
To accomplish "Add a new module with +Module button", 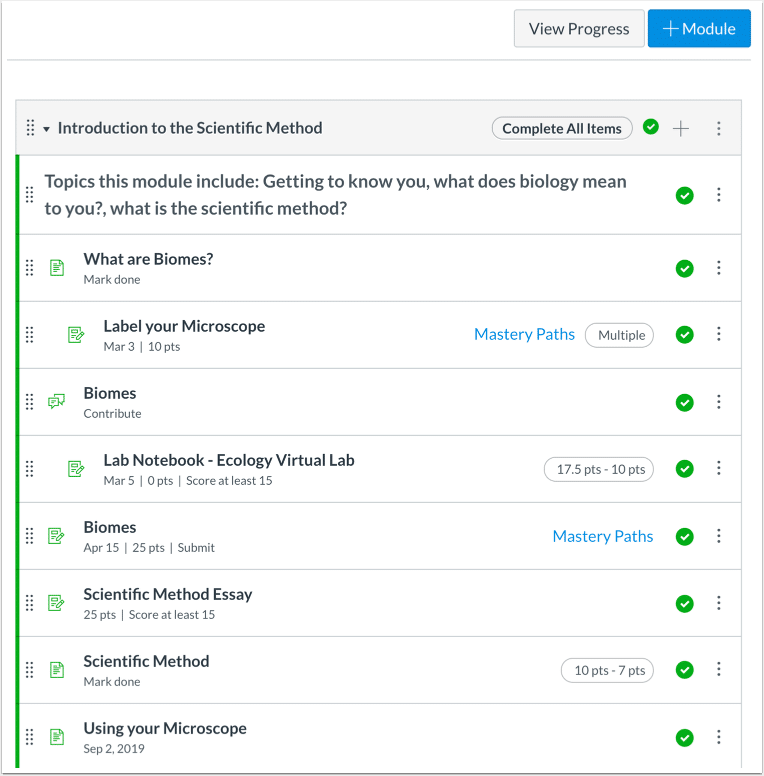I will pos(699,29).
